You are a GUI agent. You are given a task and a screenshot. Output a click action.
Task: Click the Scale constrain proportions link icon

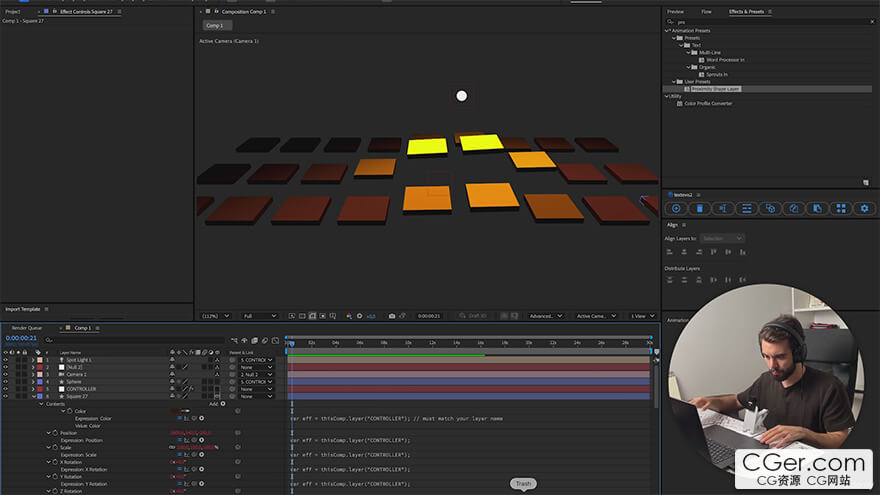[x=173, y=447]
